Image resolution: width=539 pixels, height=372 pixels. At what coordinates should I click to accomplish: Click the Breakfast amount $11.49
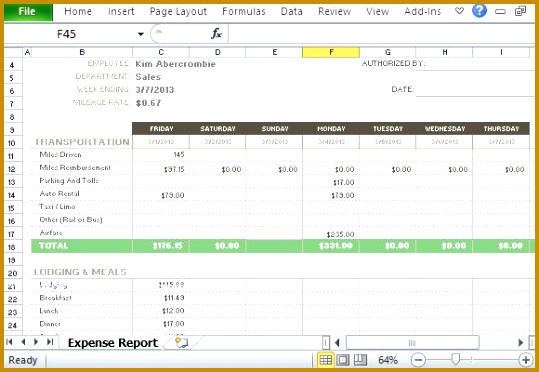coord(174,298)
